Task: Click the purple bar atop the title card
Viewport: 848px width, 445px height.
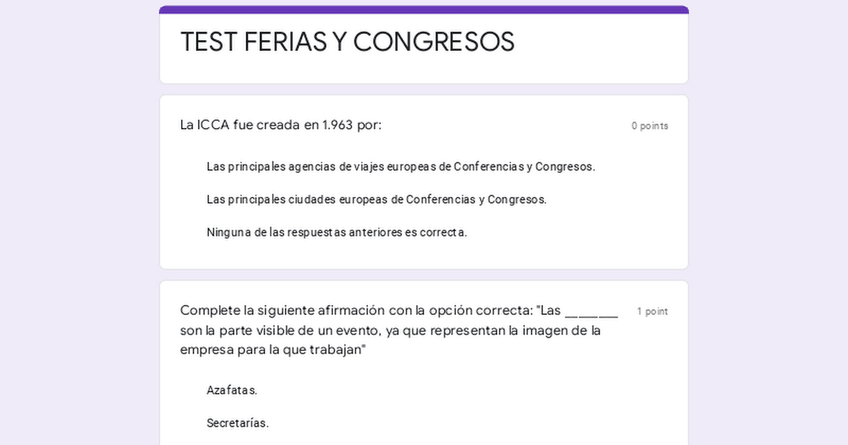Action: pyautogui.click(x=424, y=10)
